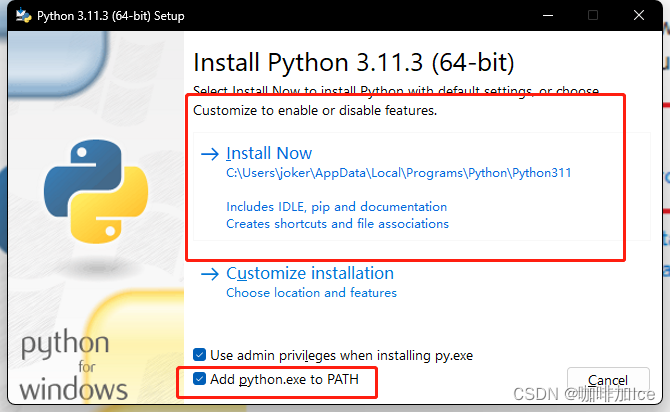
Task: Click the Install Now arrow icon
Action: point(210,154)
